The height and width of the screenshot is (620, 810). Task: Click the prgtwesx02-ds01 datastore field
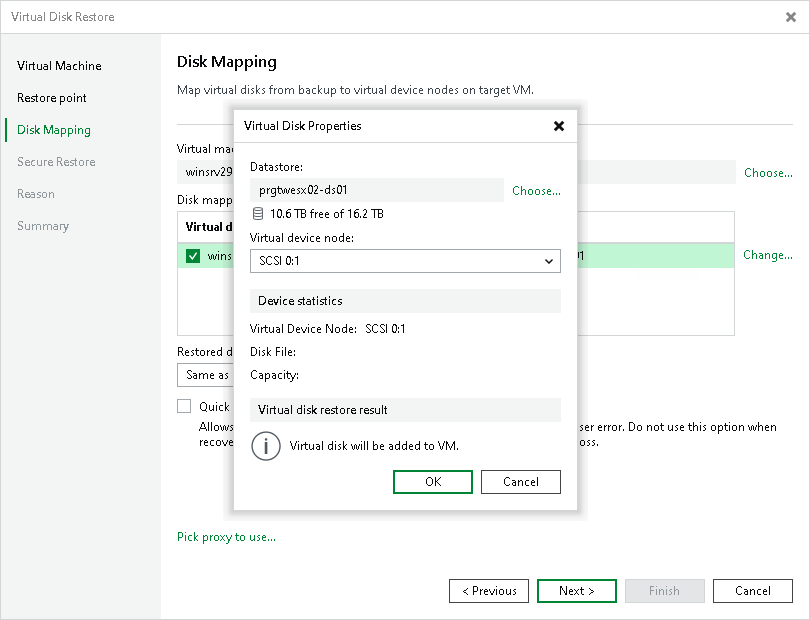pyautogui.click(x=377, y=190)
